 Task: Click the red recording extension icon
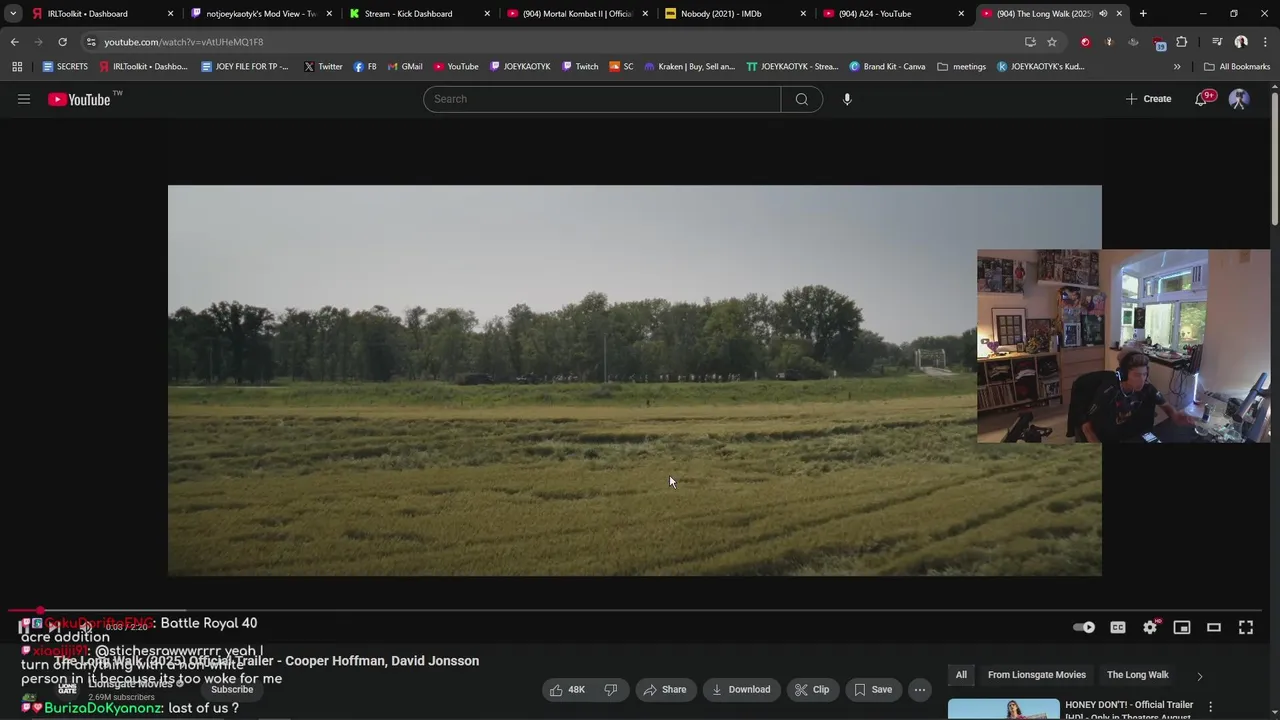coord(1085,42)
